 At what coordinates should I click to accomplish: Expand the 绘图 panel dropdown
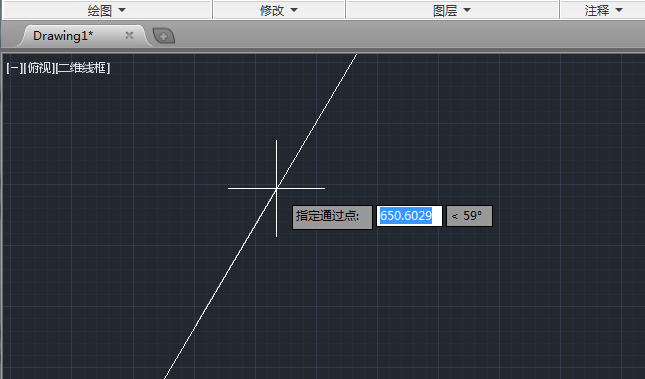pyautogui.click(x=107, y=10)
